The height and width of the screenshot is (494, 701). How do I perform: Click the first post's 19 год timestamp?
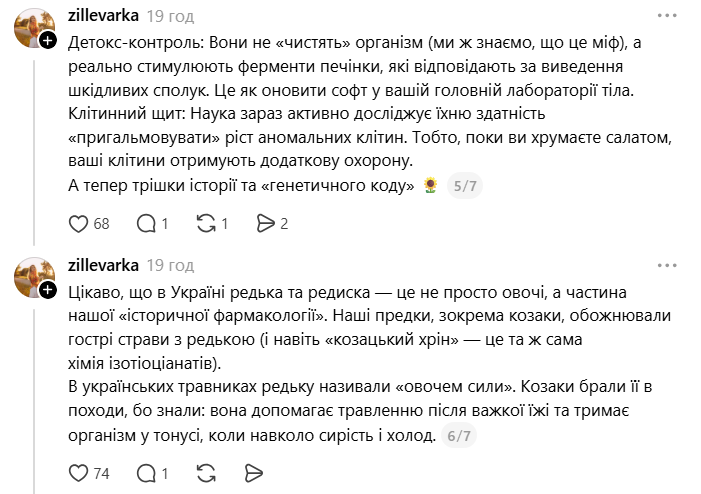tap(170, 17)
